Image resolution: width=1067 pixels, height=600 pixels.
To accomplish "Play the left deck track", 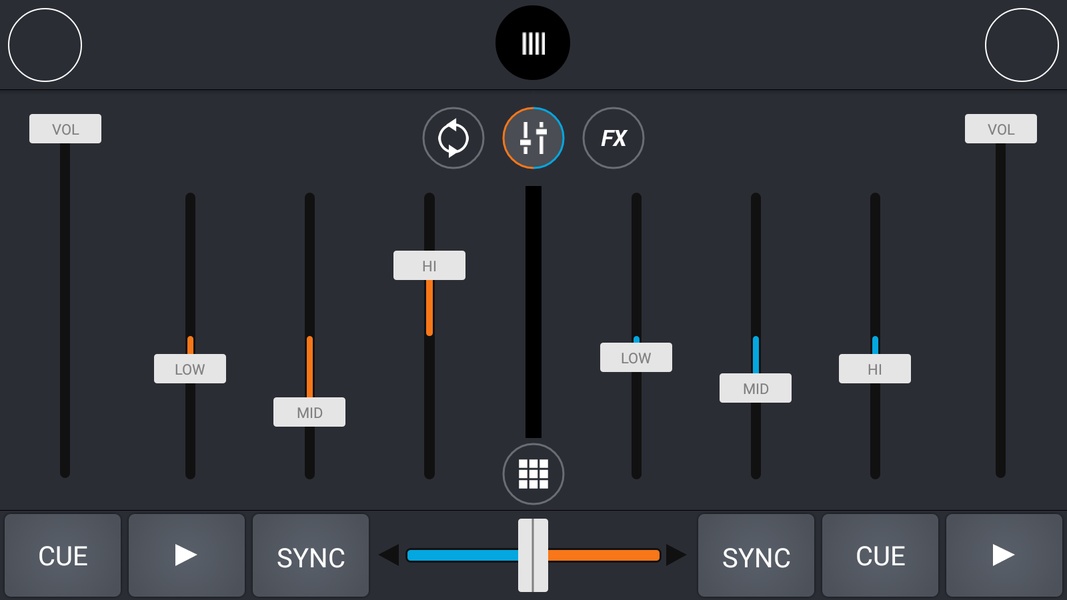I will 186,556.
